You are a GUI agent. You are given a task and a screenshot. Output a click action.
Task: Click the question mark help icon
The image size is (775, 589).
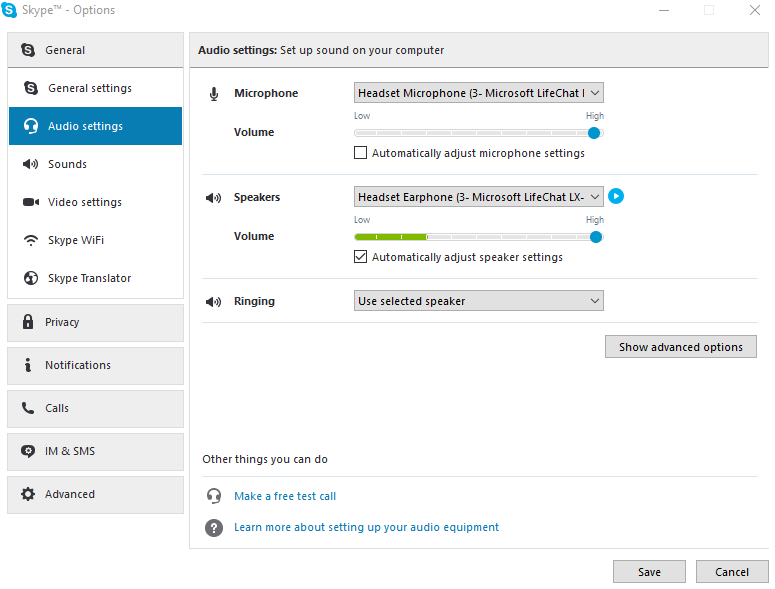click(x=214, y=527)
